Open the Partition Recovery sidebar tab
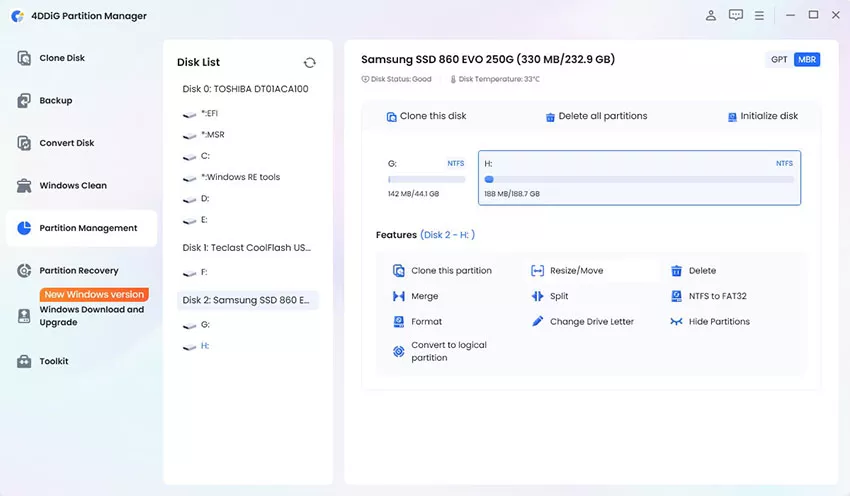The height and width of the screenshot is (496, 850). coord(81,270)
